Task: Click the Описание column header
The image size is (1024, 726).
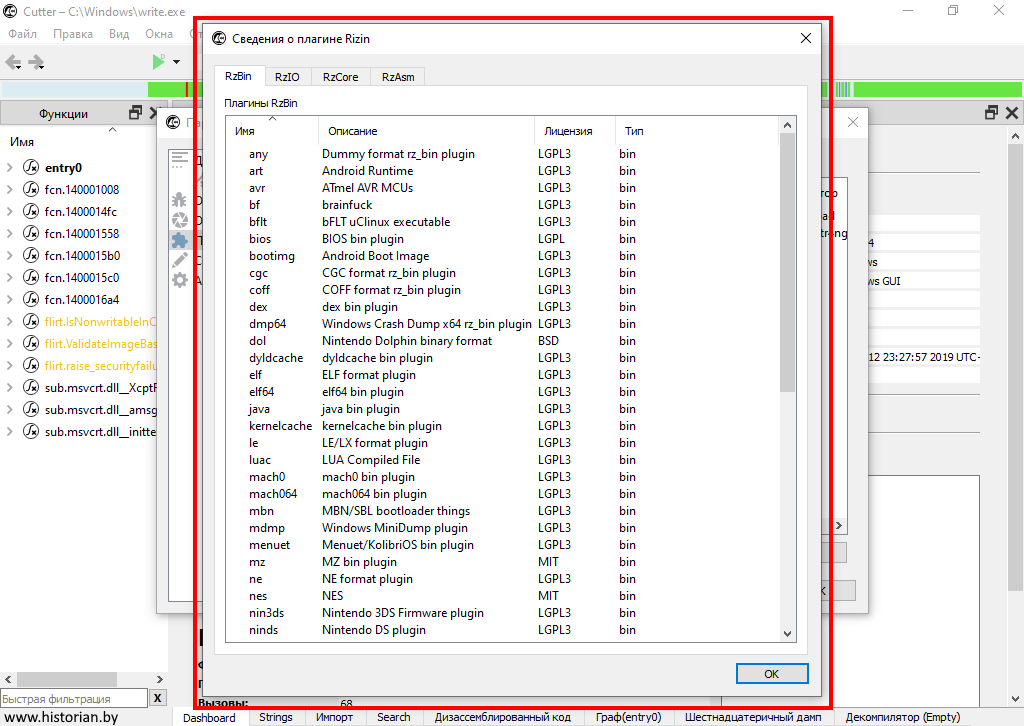Action: (x=353, y=131)
